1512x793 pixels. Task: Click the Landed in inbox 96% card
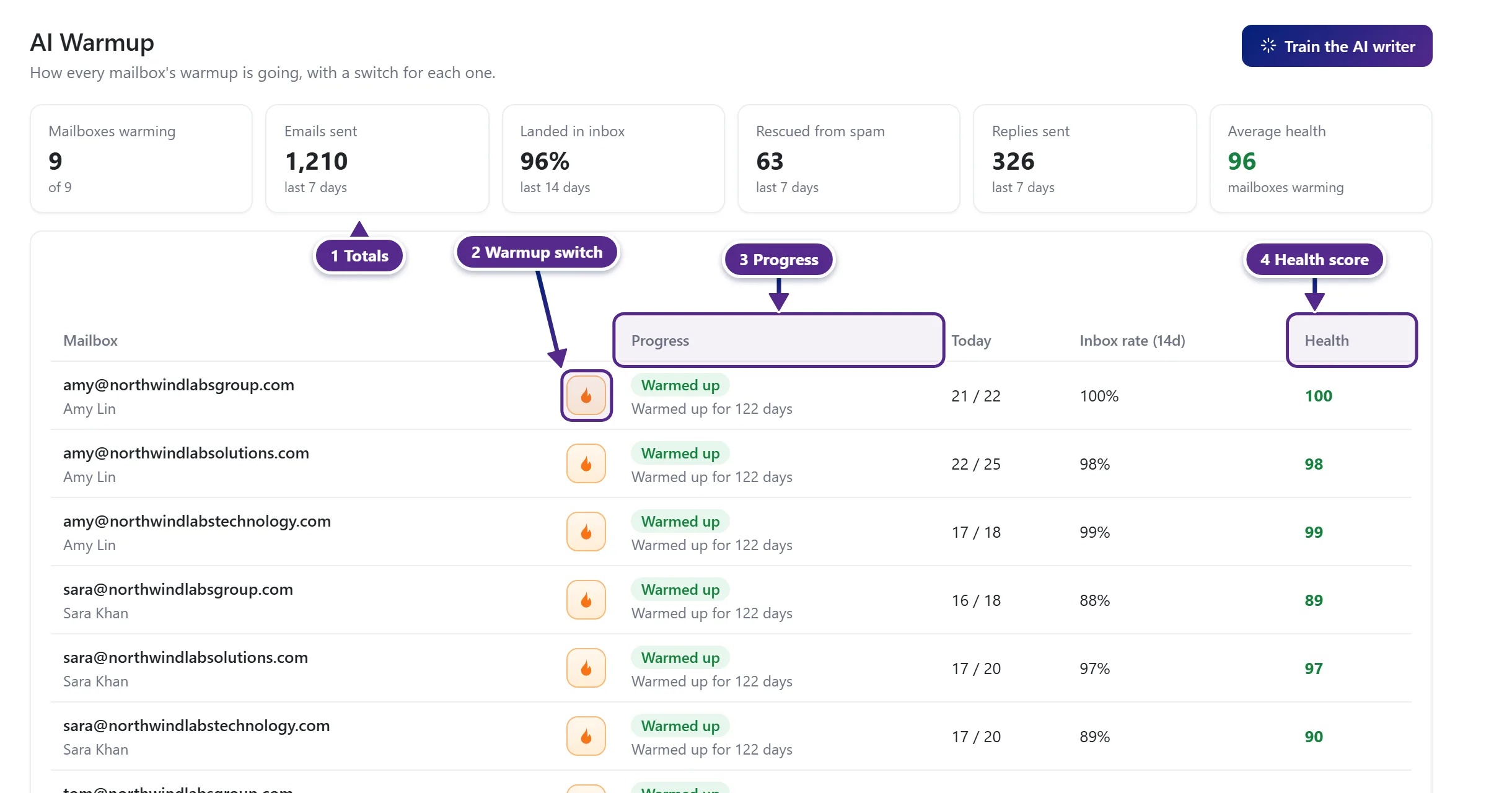tap(613, 159)
